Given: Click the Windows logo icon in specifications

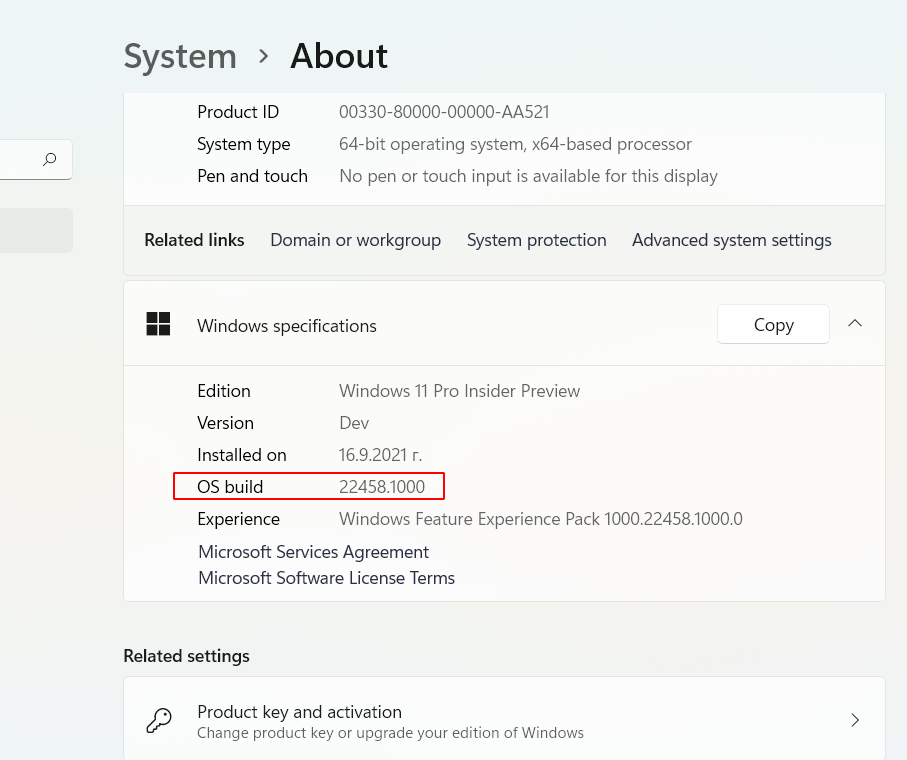Looking at the screenshot, I should [x=158, y=324].
